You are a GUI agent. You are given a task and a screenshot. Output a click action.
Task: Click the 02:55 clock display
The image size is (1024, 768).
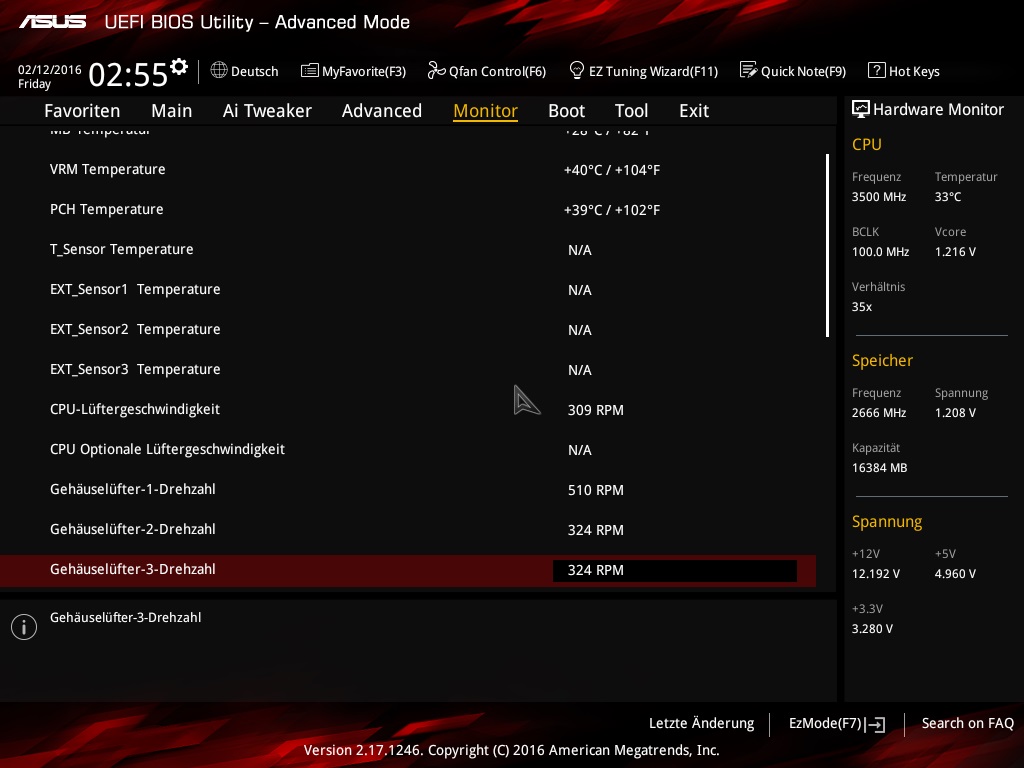click(128, 74)
